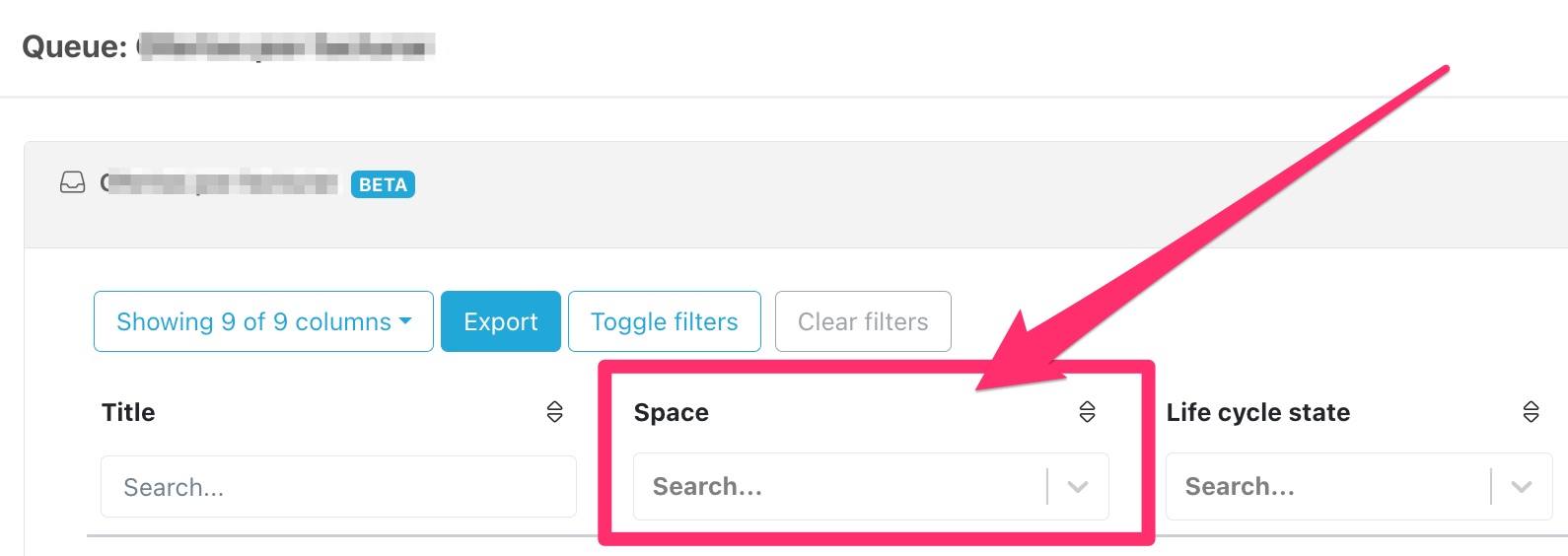
Task: Click into the Space search field
Action: pos(838,487)
